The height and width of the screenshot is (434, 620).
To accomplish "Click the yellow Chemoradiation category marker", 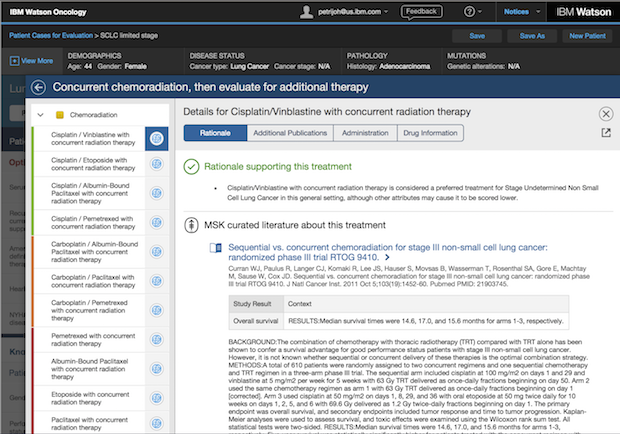I will pyautogui.click(x=60, y=115).
